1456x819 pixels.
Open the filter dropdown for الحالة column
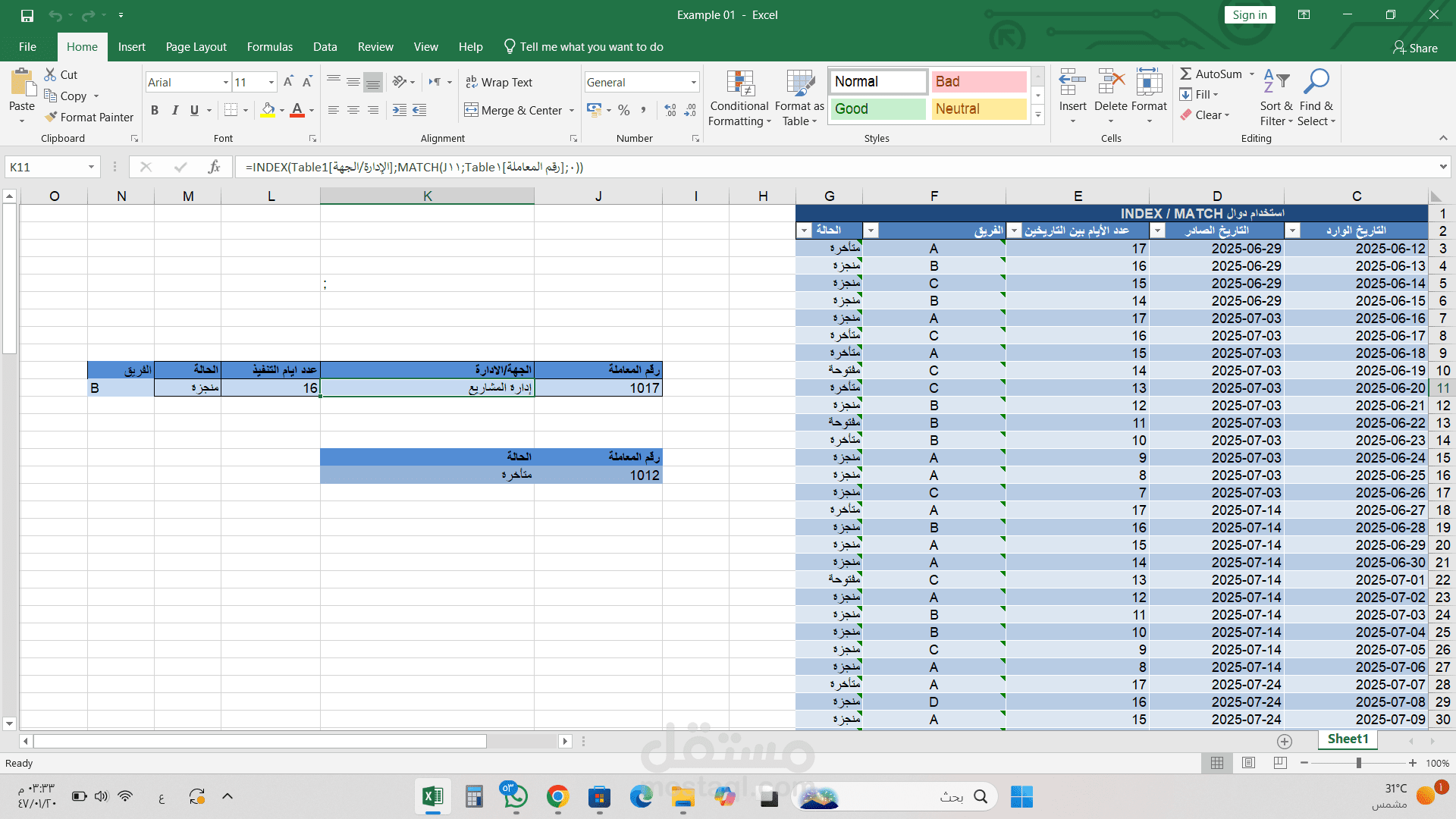(804, 231)
